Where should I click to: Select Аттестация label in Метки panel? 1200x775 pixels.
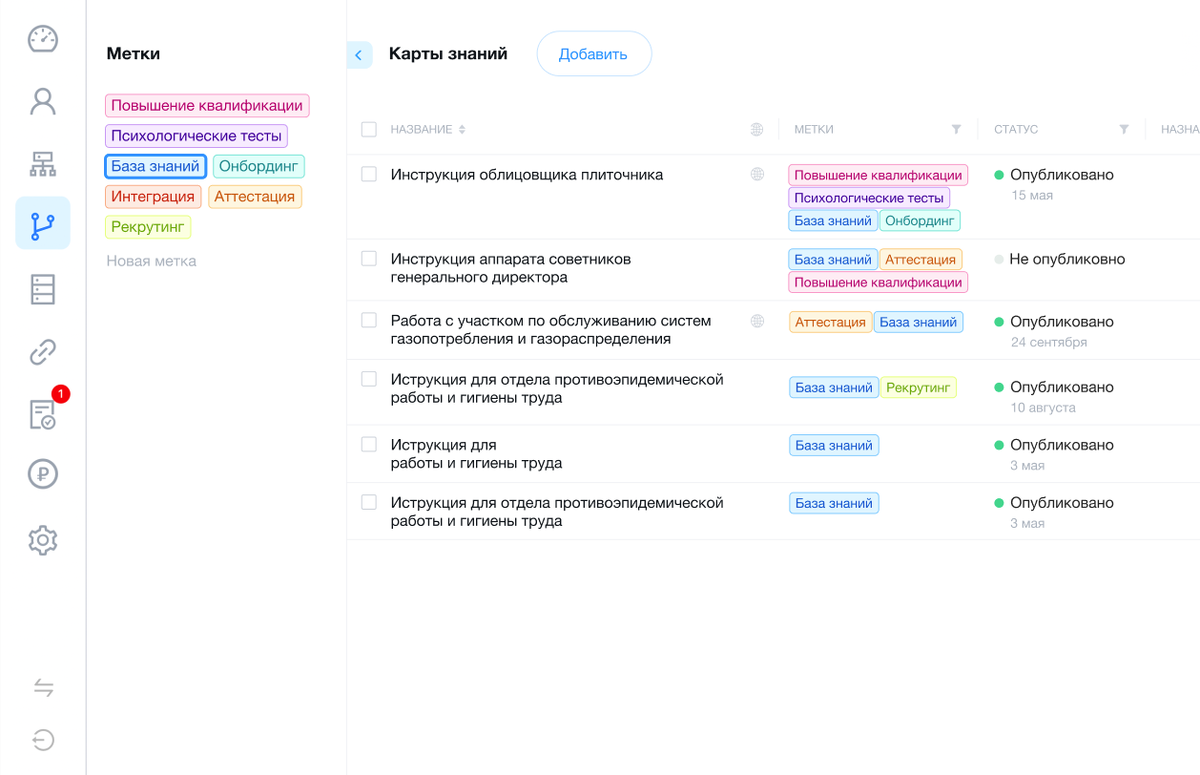(x=255, y=196)
